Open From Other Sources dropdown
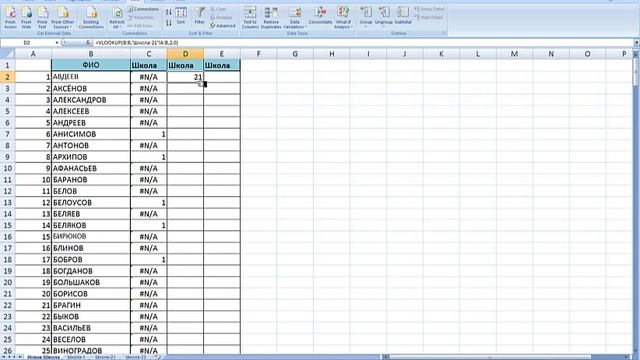 (x=62, y=18)
